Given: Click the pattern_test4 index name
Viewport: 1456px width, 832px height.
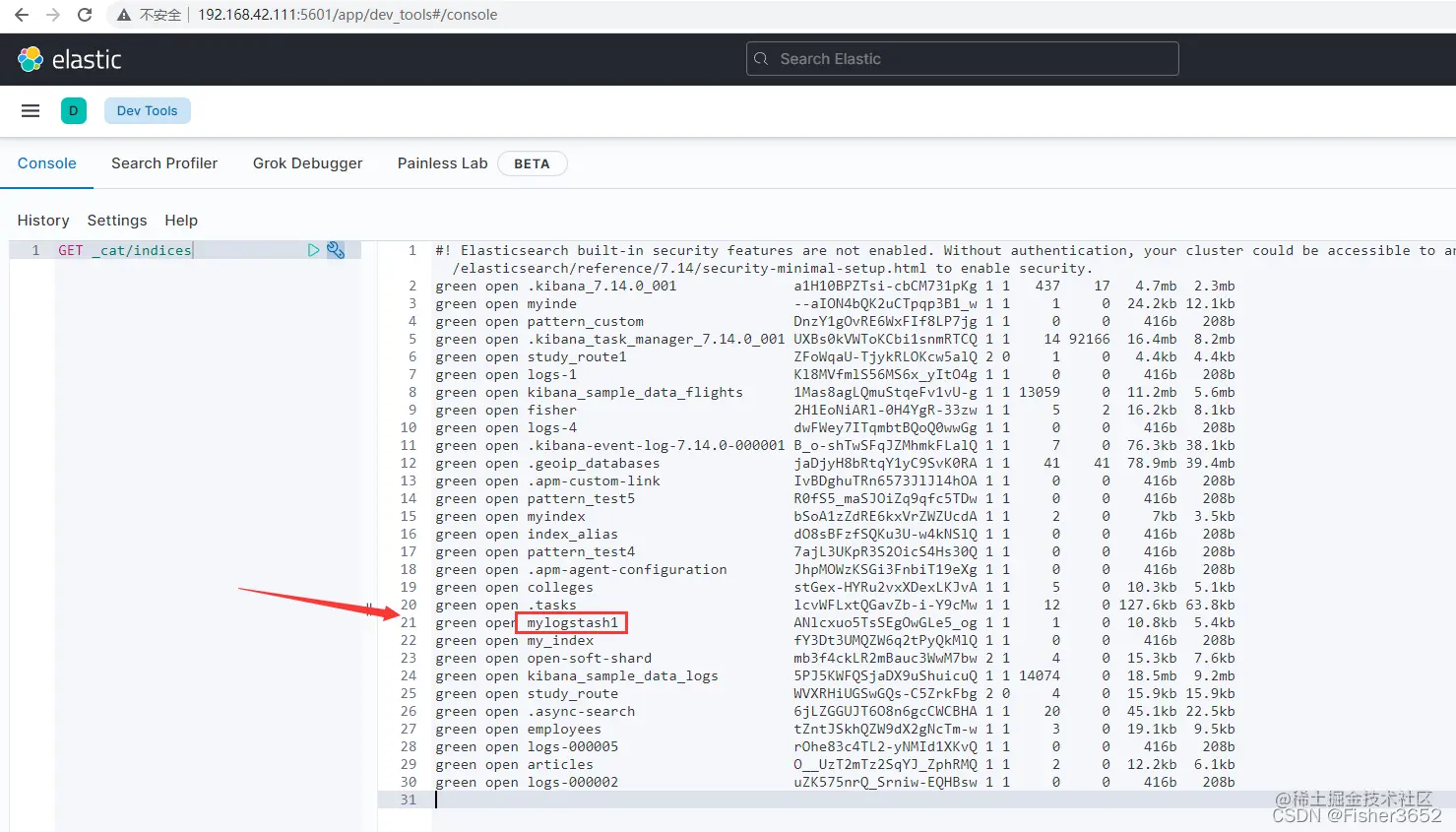Looking at the screenshot, I should pyautogui.click(x=581, y=551).
